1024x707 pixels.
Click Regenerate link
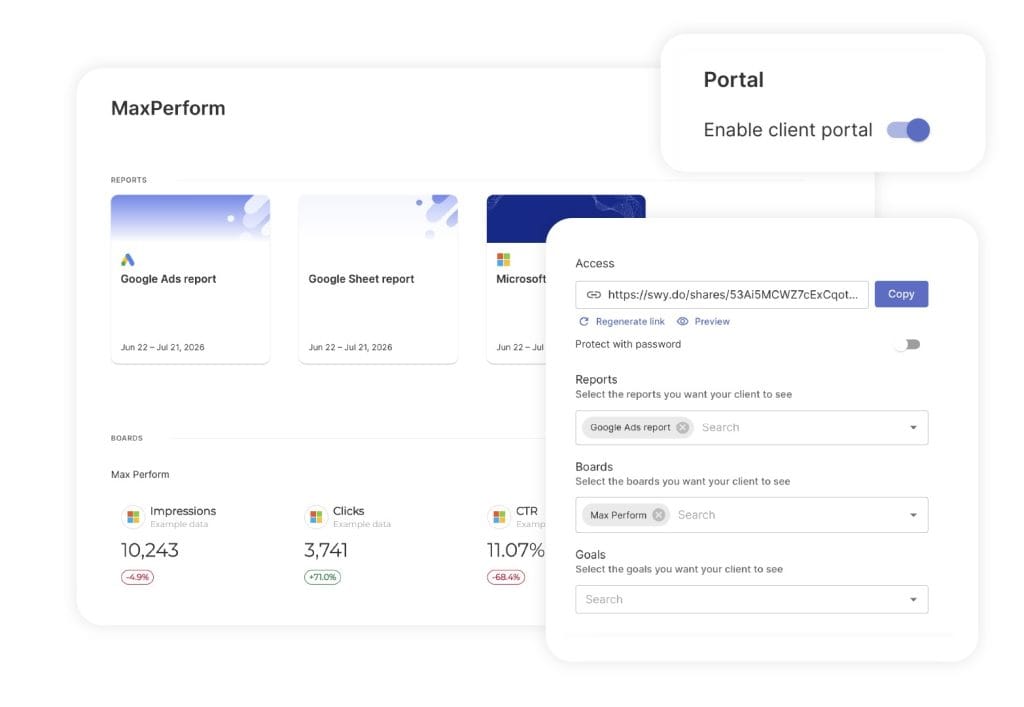[630, 321]
